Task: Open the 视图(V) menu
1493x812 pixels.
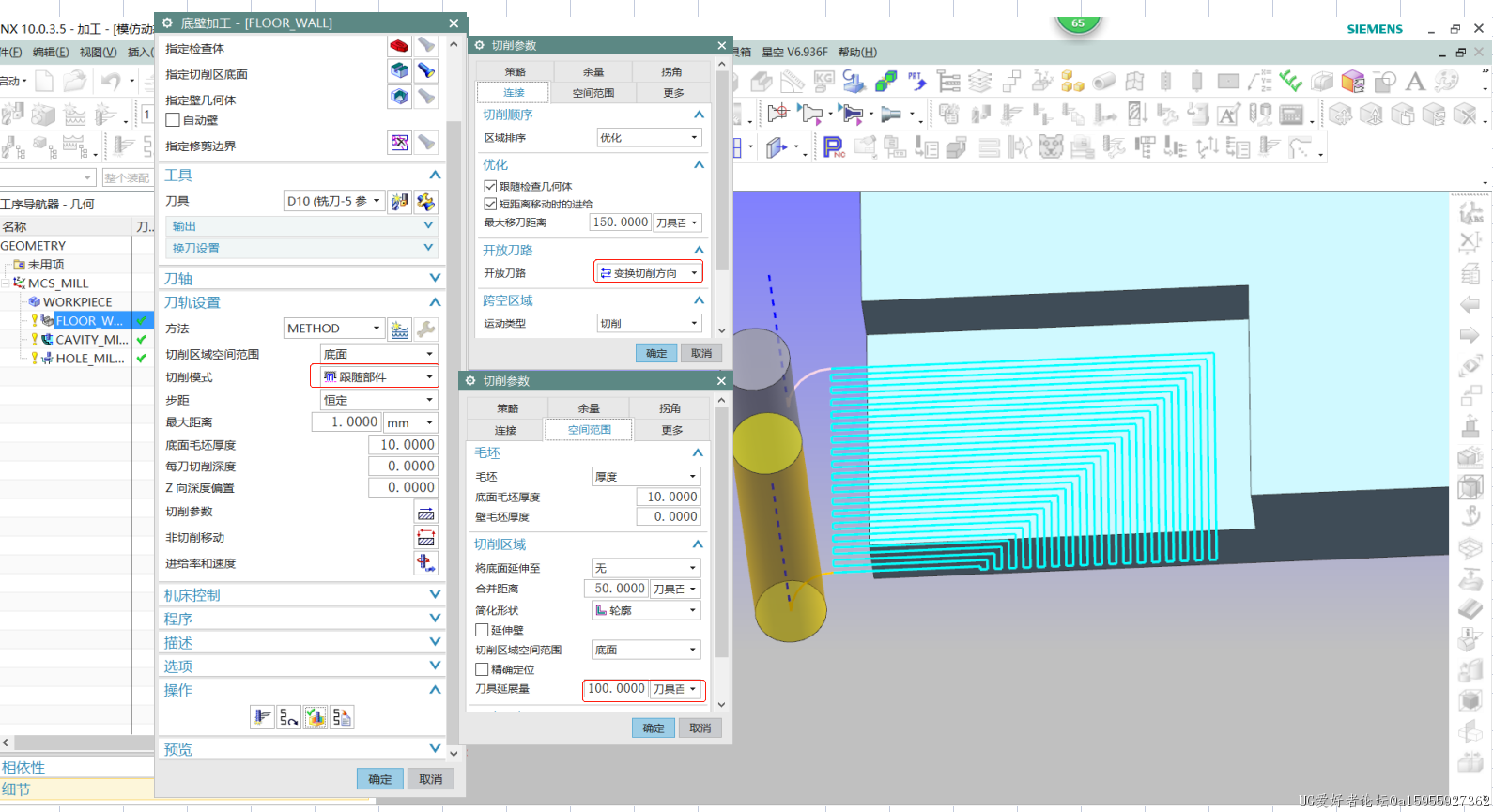Action: (x=98, y=52)
